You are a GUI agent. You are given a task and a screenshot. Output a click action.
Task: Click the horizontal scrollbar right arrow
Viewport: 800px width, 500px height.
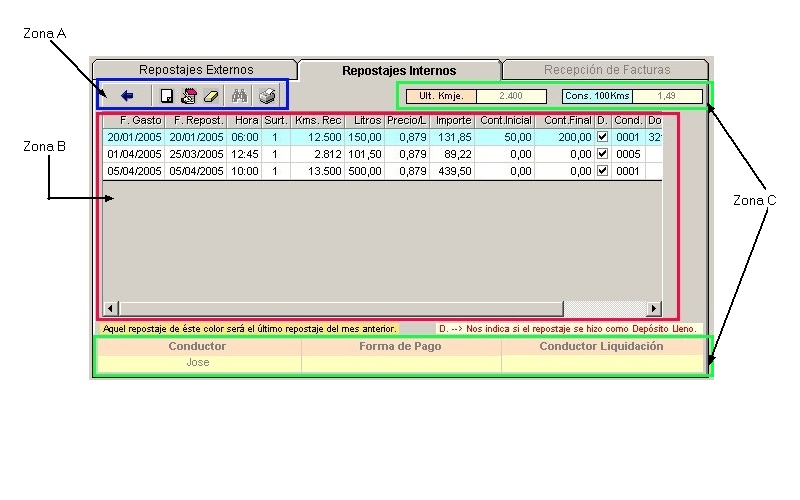click(x=654, y=308)
